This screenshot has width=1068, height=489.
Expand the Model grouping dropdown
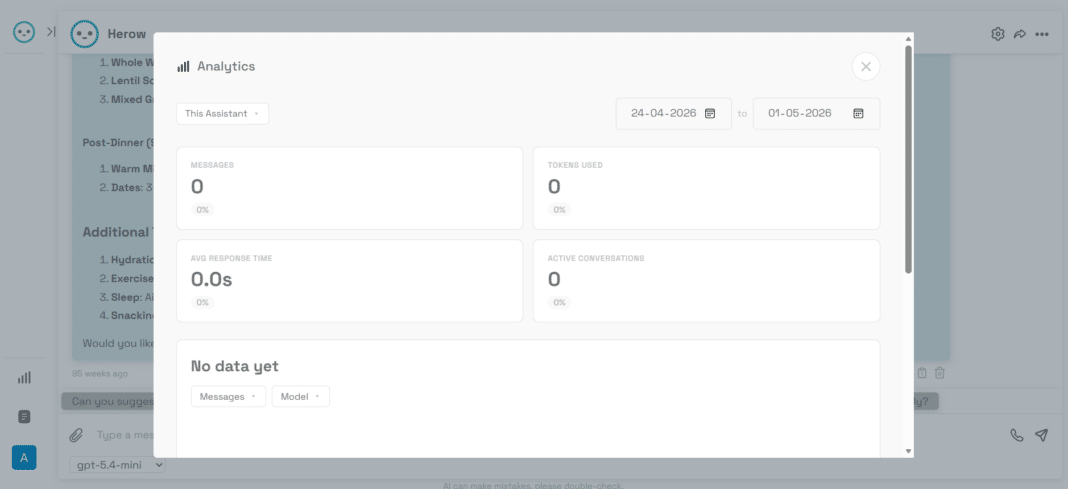pyautogui.click(x=300, y=396)
